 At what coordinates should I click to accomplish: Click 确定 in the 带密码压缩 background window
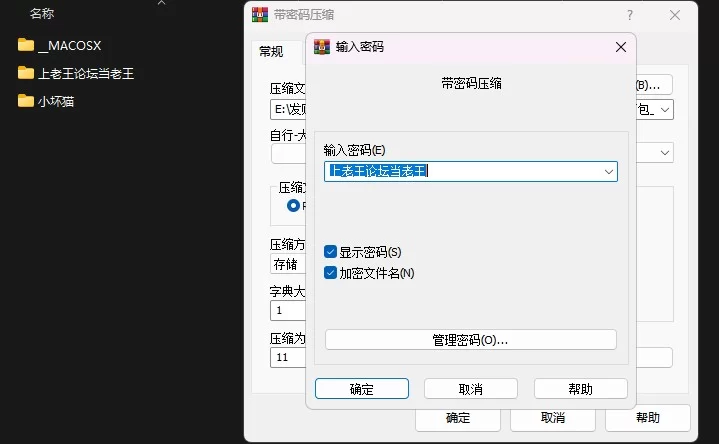click(458, 418)
